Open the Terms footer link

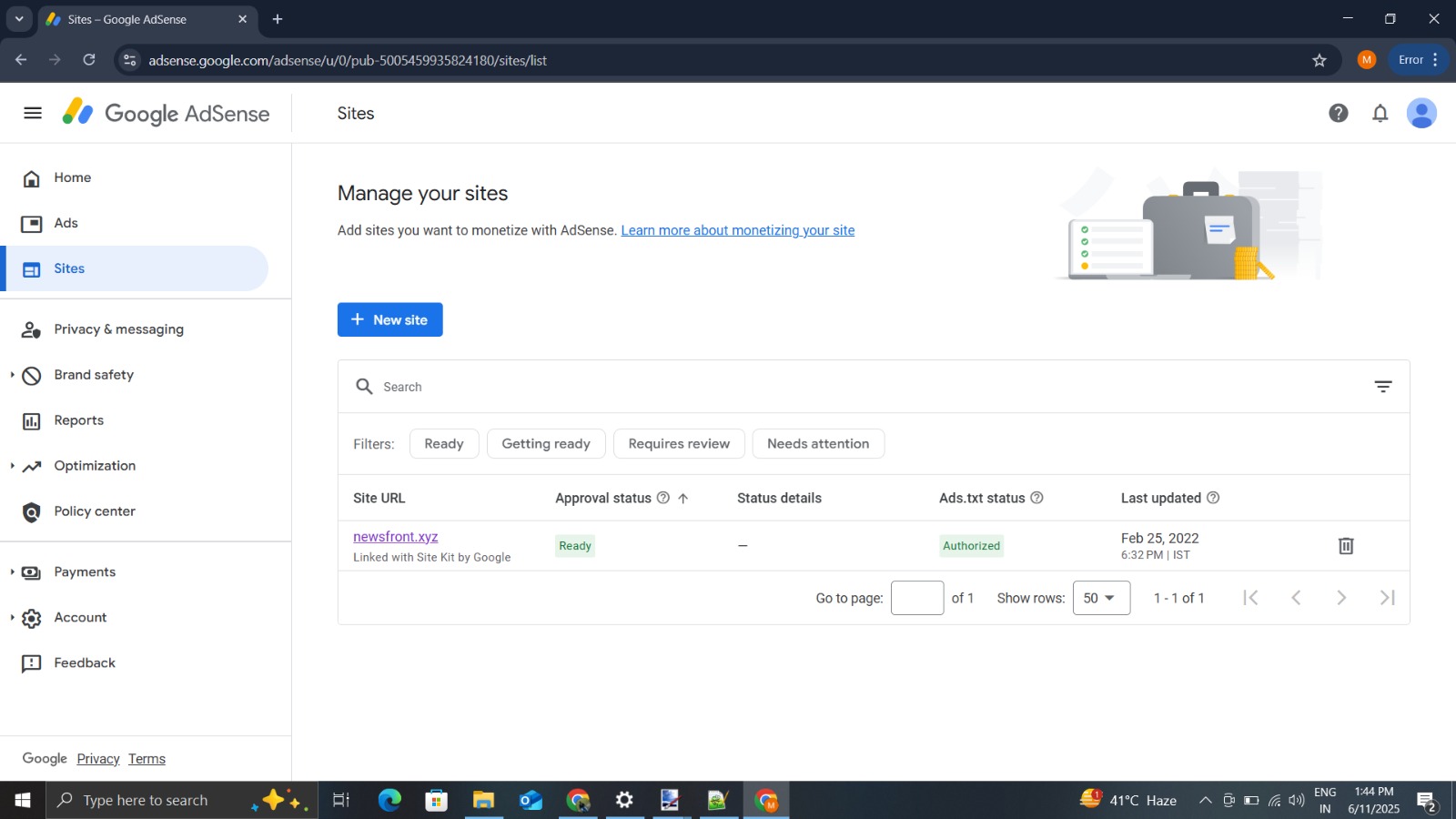point(147,759)
